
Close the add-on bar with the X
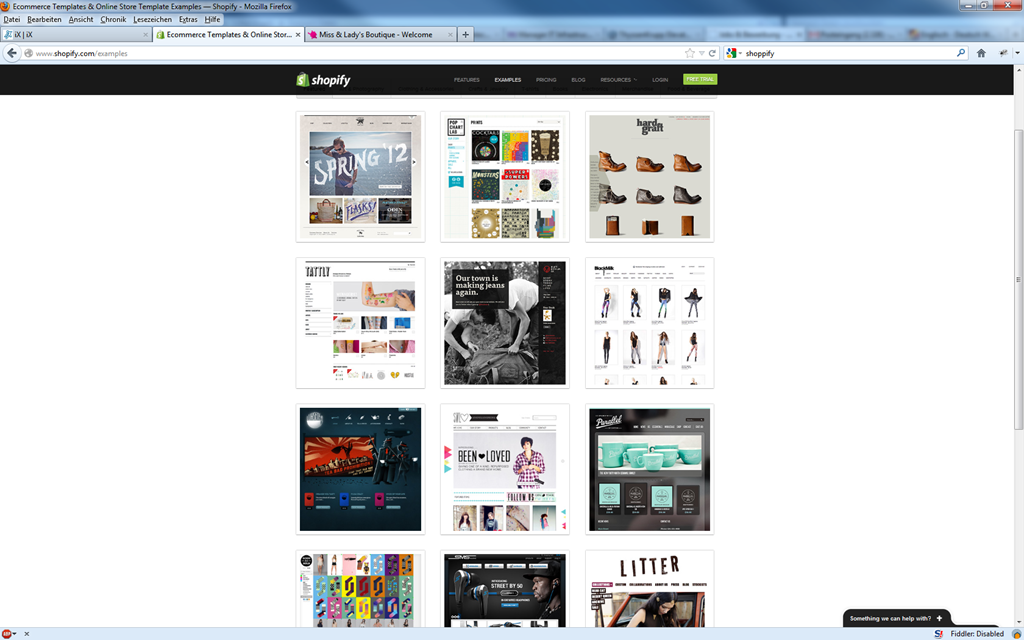27,634
